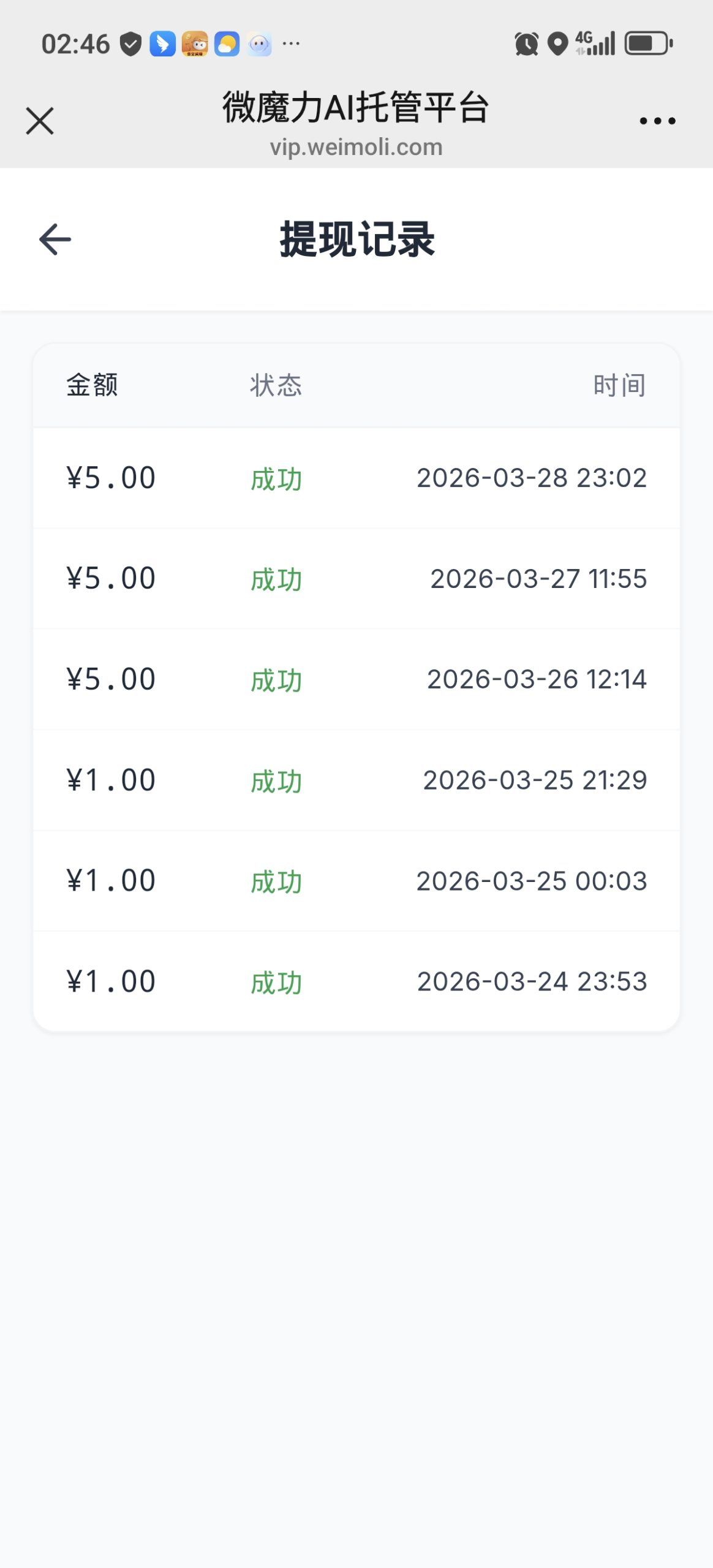Viewport: 713px width, 1568px height.
Task: Tap the shield icon in status bar
Action: pyautogui.click(x=130, y=44)
